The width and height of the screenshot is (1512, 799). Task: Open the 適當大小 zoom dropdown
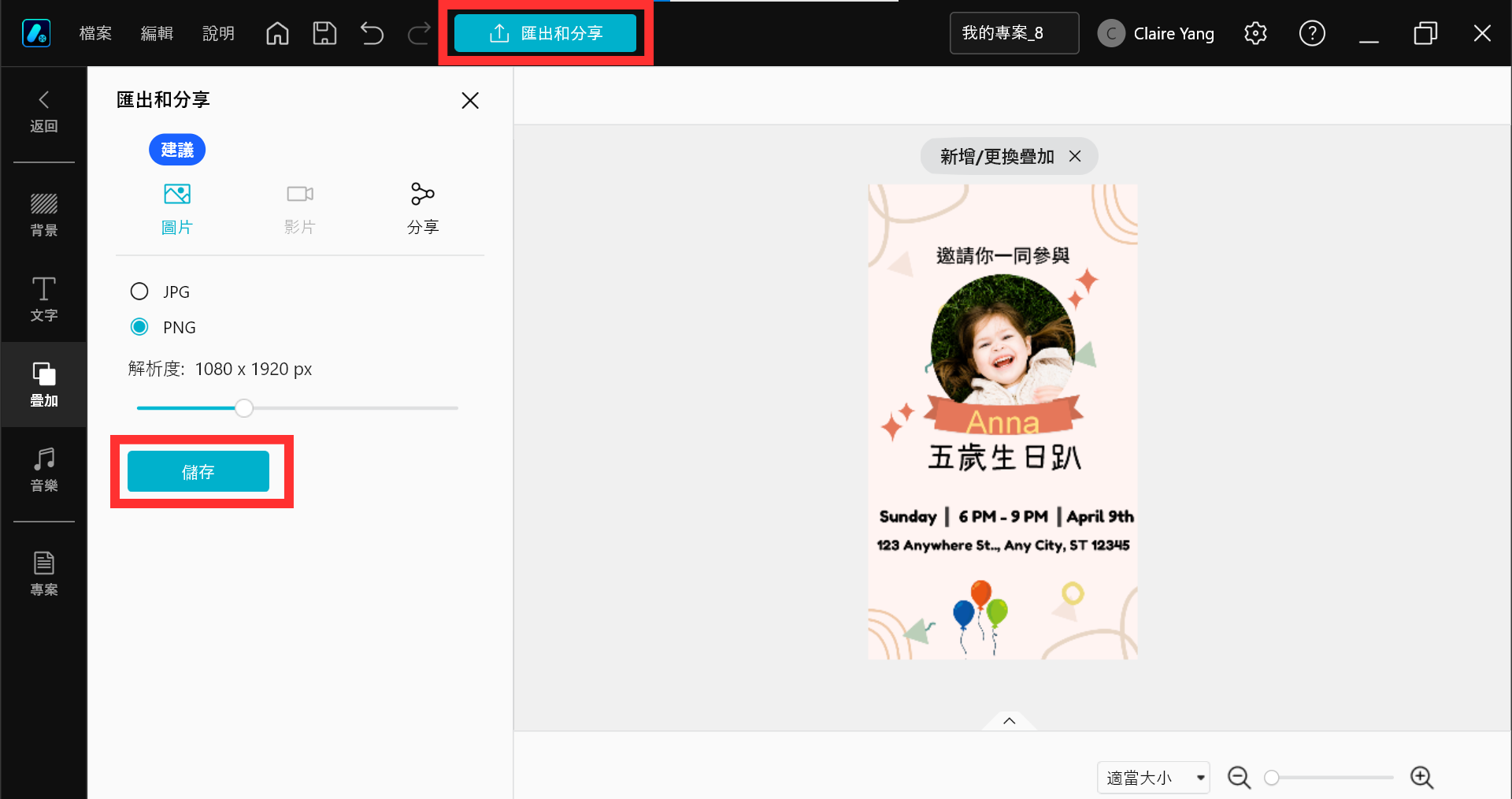(1153, 778)
